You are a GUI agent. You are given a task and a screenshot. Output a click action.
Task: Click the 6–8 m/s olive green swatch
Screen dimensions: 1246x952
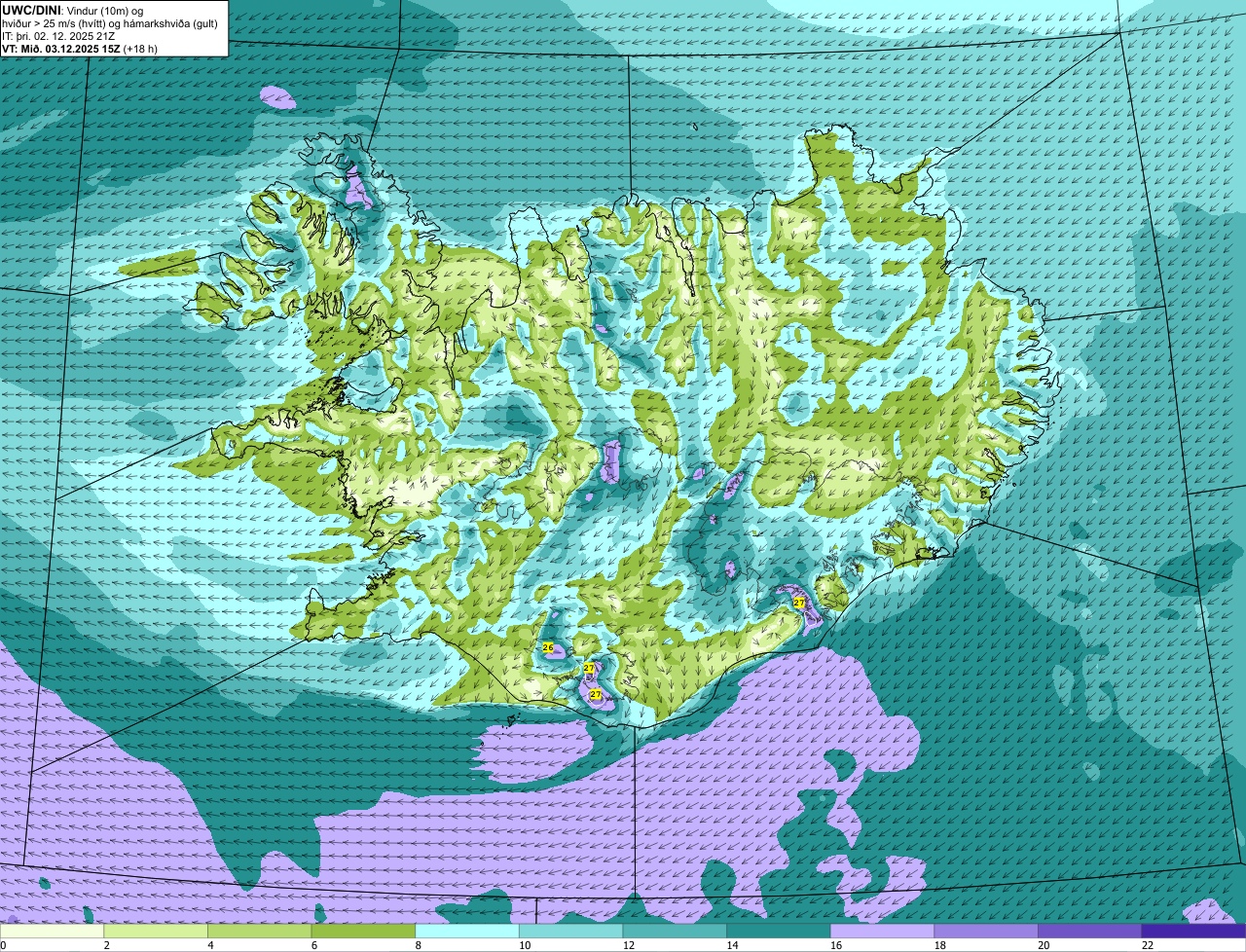[363, 931]
